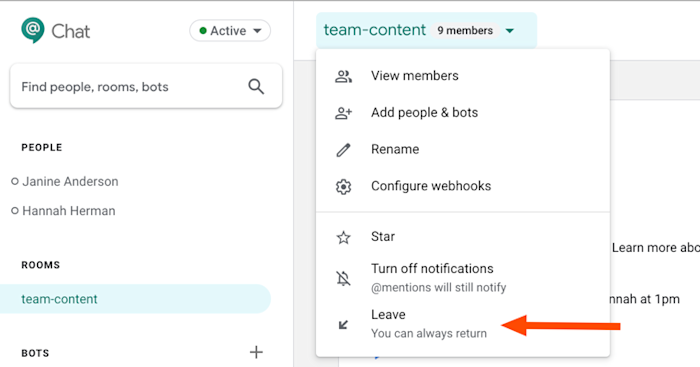
Task: Collapse the team-content room menu arrow
Action: click(509, 31)
